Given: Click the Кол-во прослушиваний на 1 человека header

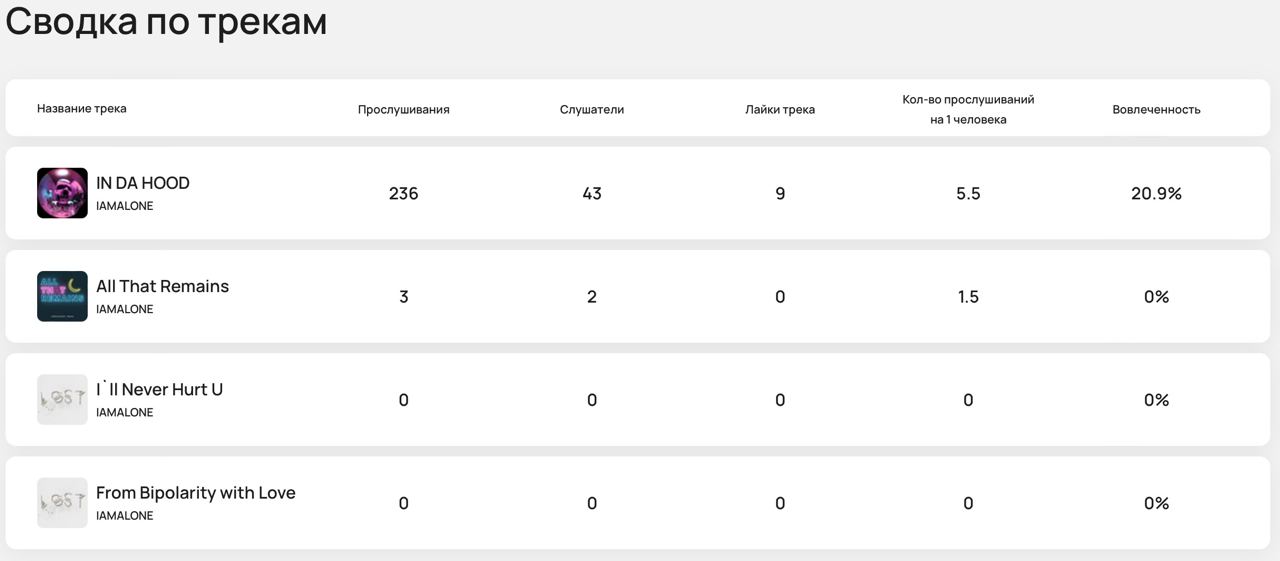Looking at the screenshot, I should (x=968, y=109).
